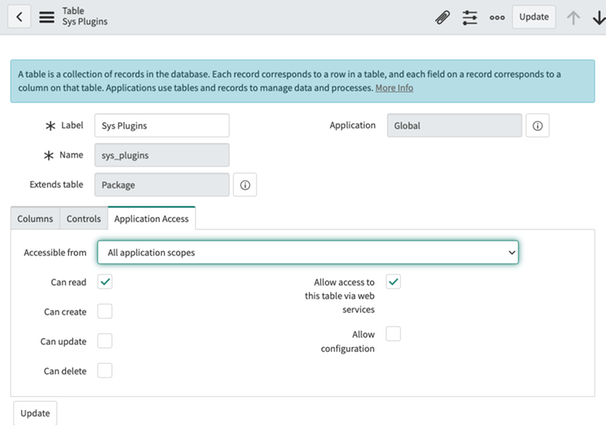Click info icon next to Extends table
The width and height of the screenshot is (606, 425).
click(x=245, y=185)
